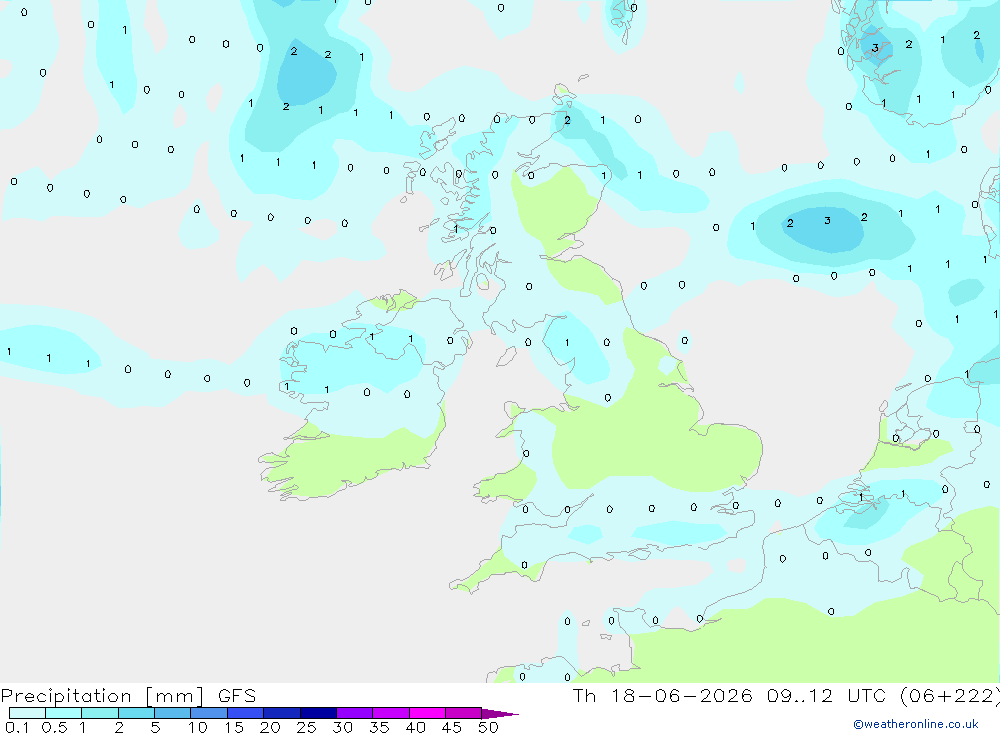The image size is (1000, 733).
Task: Click the "Precipitation [mm]" title text
Action: point(103,695)
